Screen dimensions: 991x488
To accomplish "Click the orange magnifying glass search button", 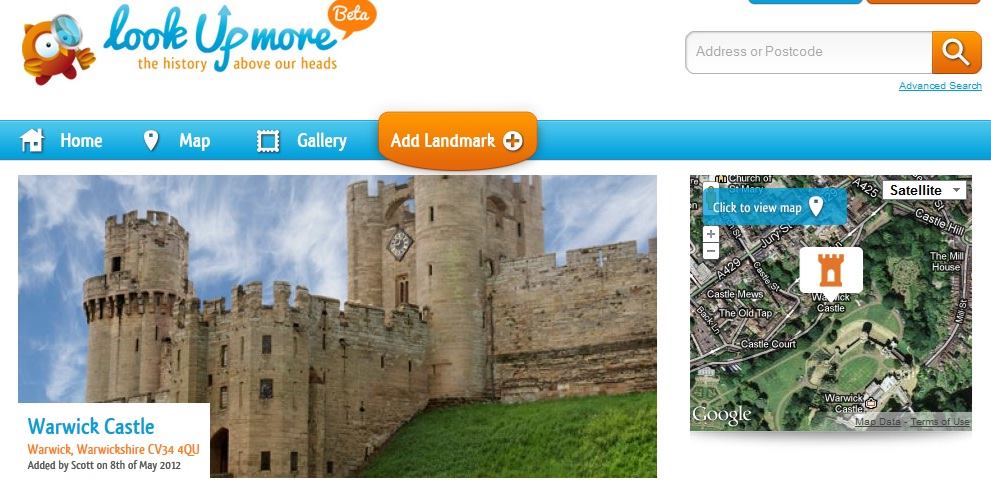I will (956, 52).
